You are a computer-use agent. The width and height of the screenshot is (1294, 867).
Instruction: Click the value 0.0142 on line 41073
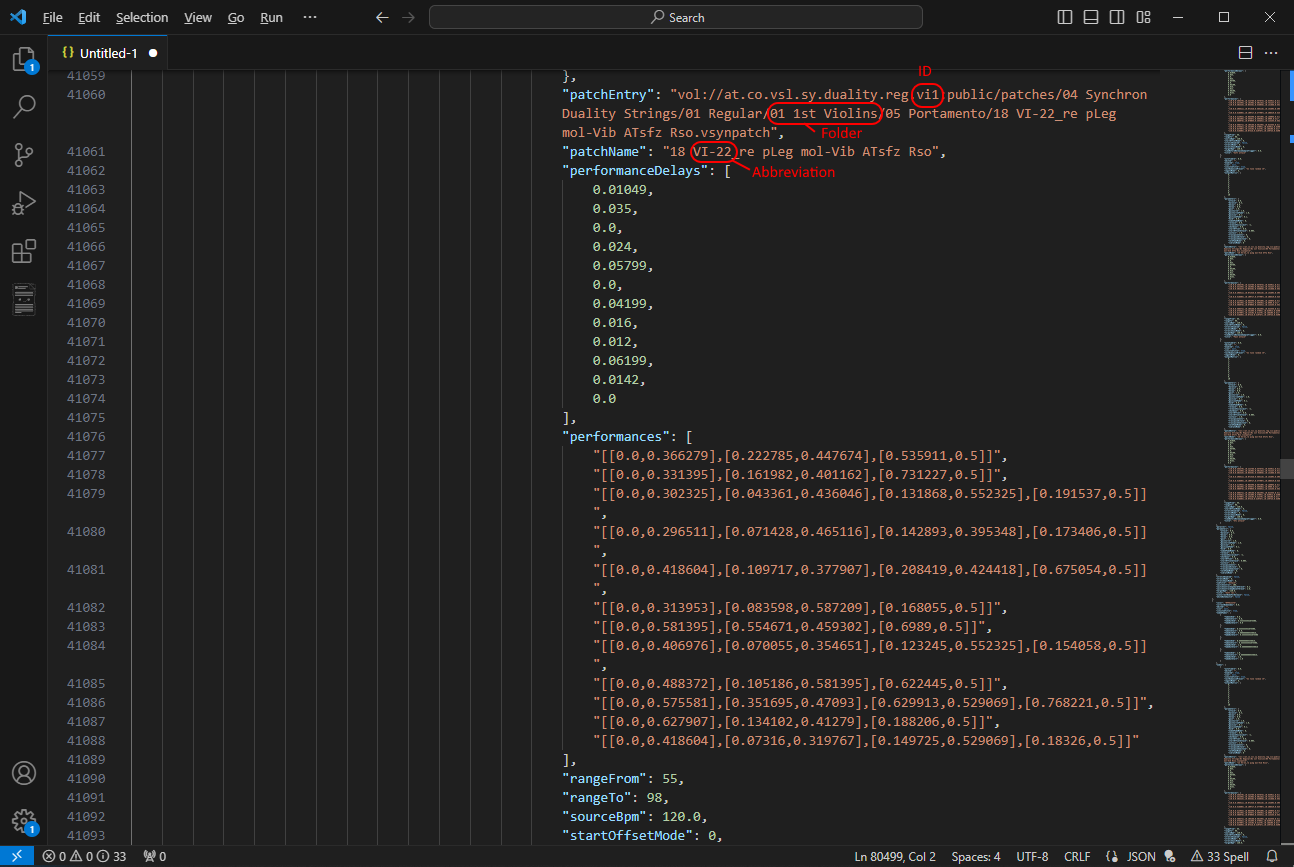coord(616,380)
